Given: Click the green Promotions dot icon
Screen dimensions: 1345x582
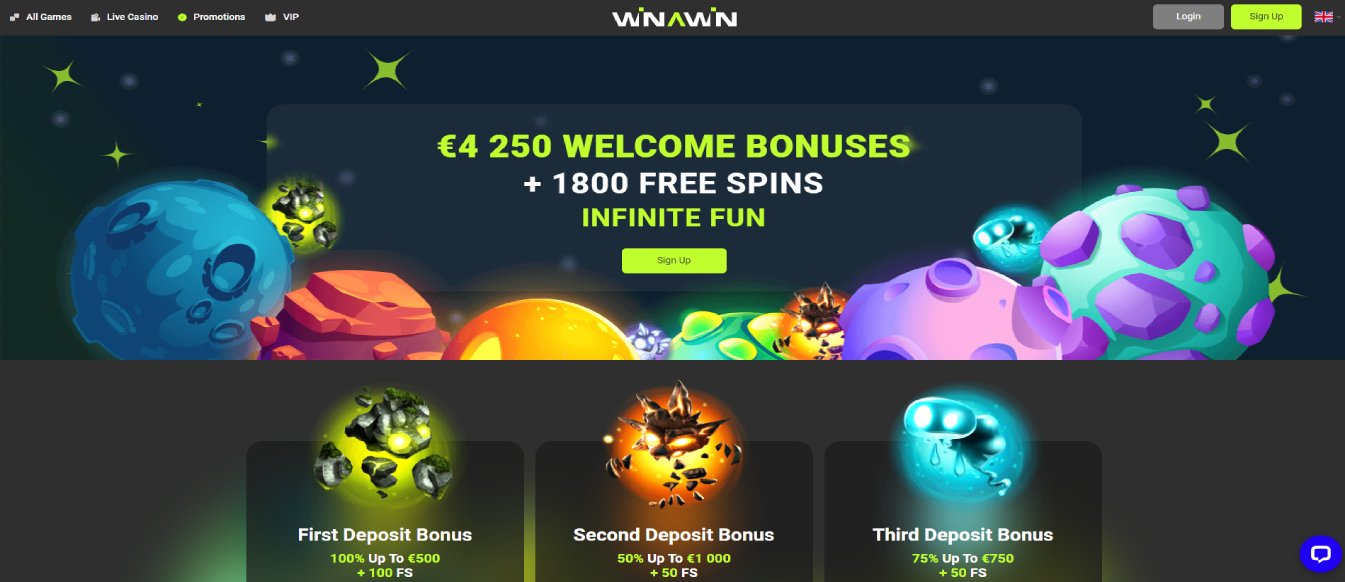Looking at the screenshot, I should point(182,17).
